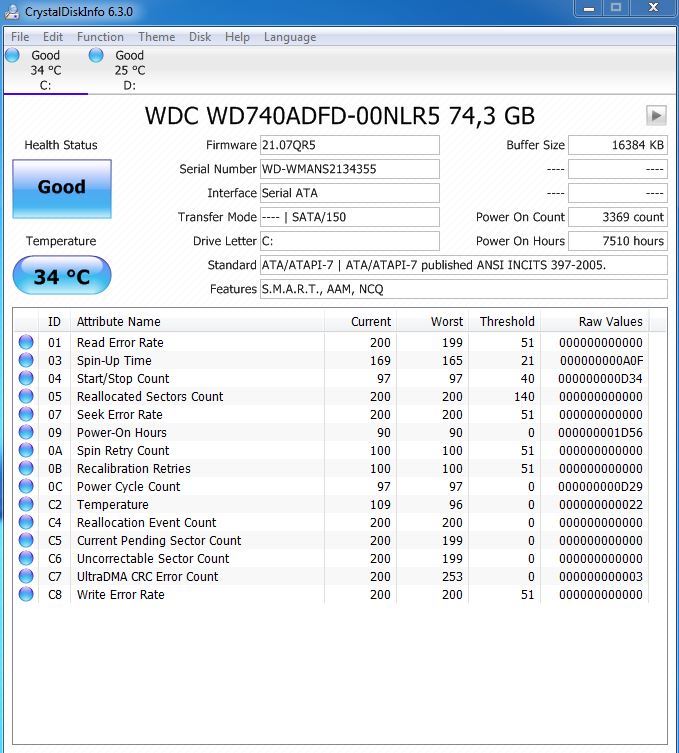The image size is (679, 753).
Task: Click raw value 000000000A0F
Action: pos(601,360)
